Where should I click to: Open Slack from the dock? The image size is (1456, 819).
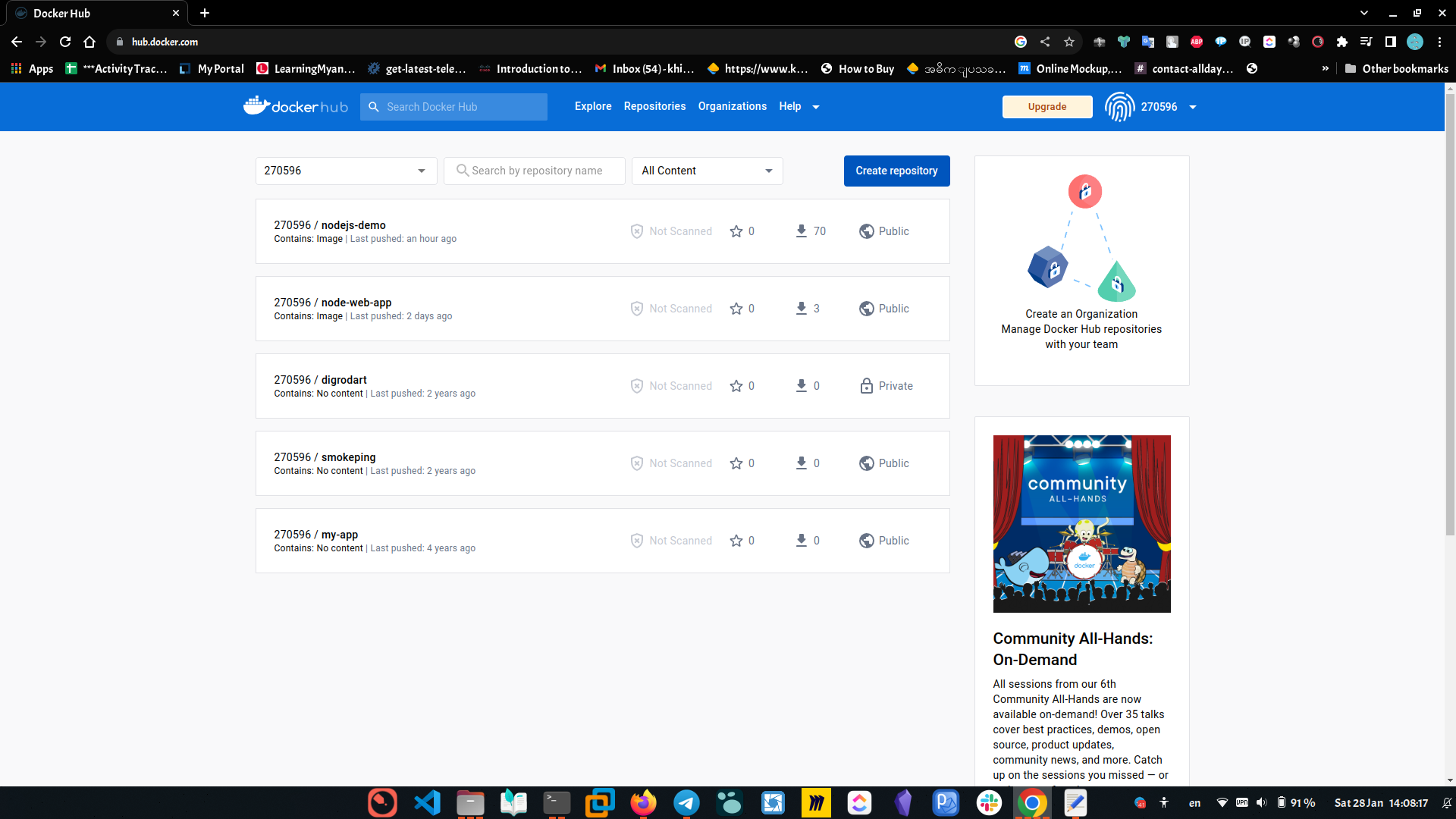pos(989,802)
